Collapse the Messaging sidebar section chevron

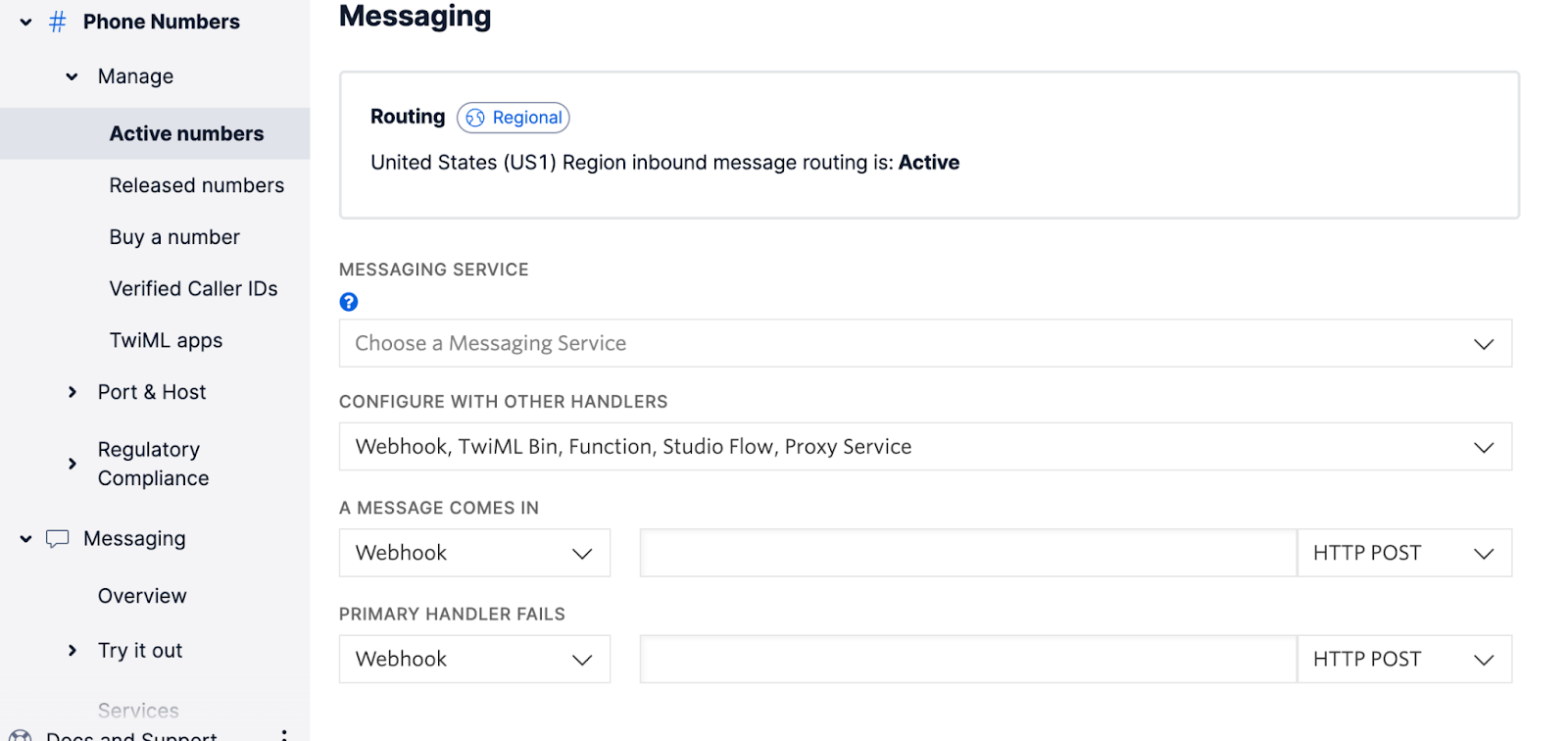coord(26,539)
